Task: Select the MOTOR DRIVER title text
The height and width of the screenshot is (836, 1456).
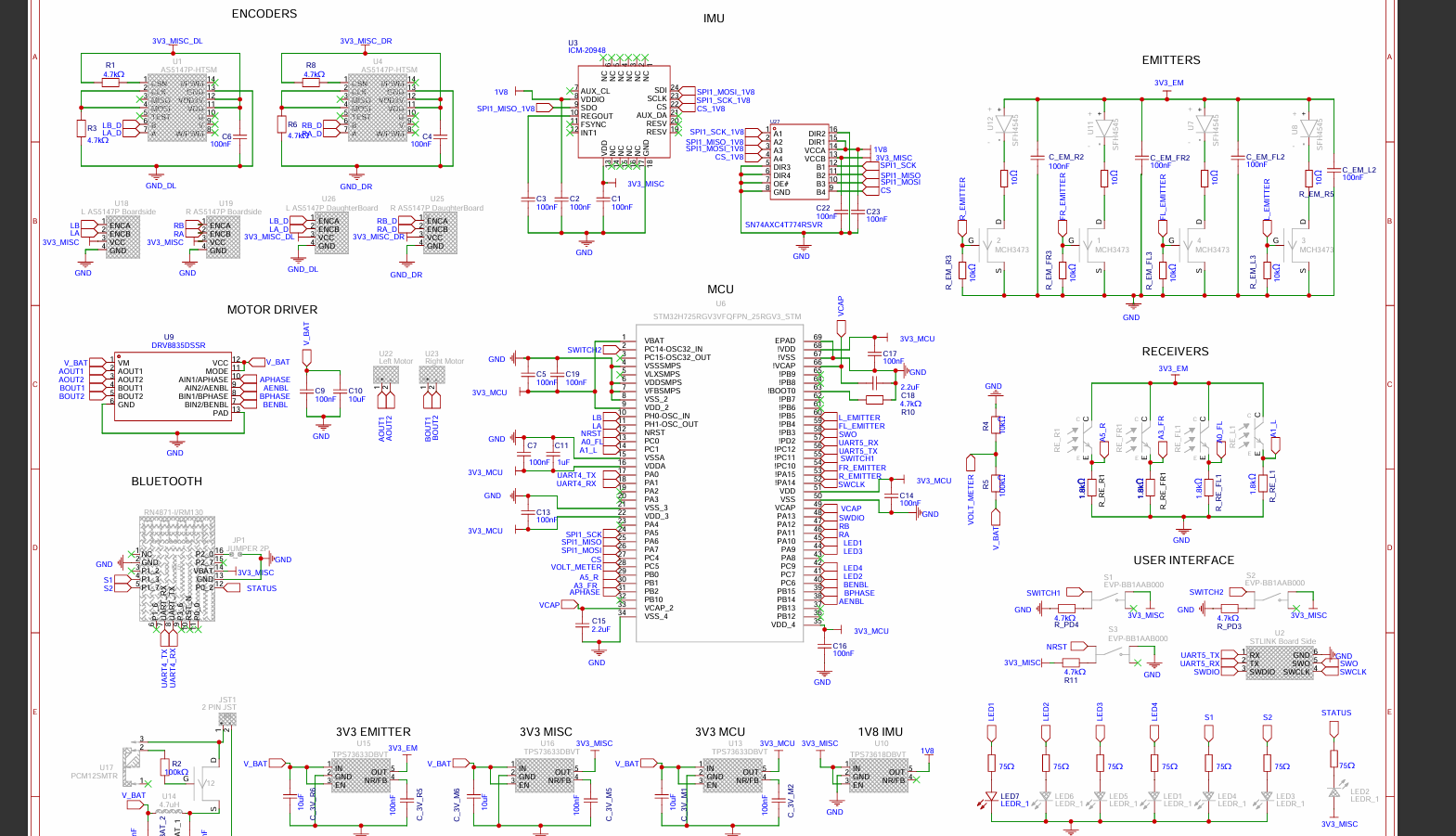Action: coord(272,310)
